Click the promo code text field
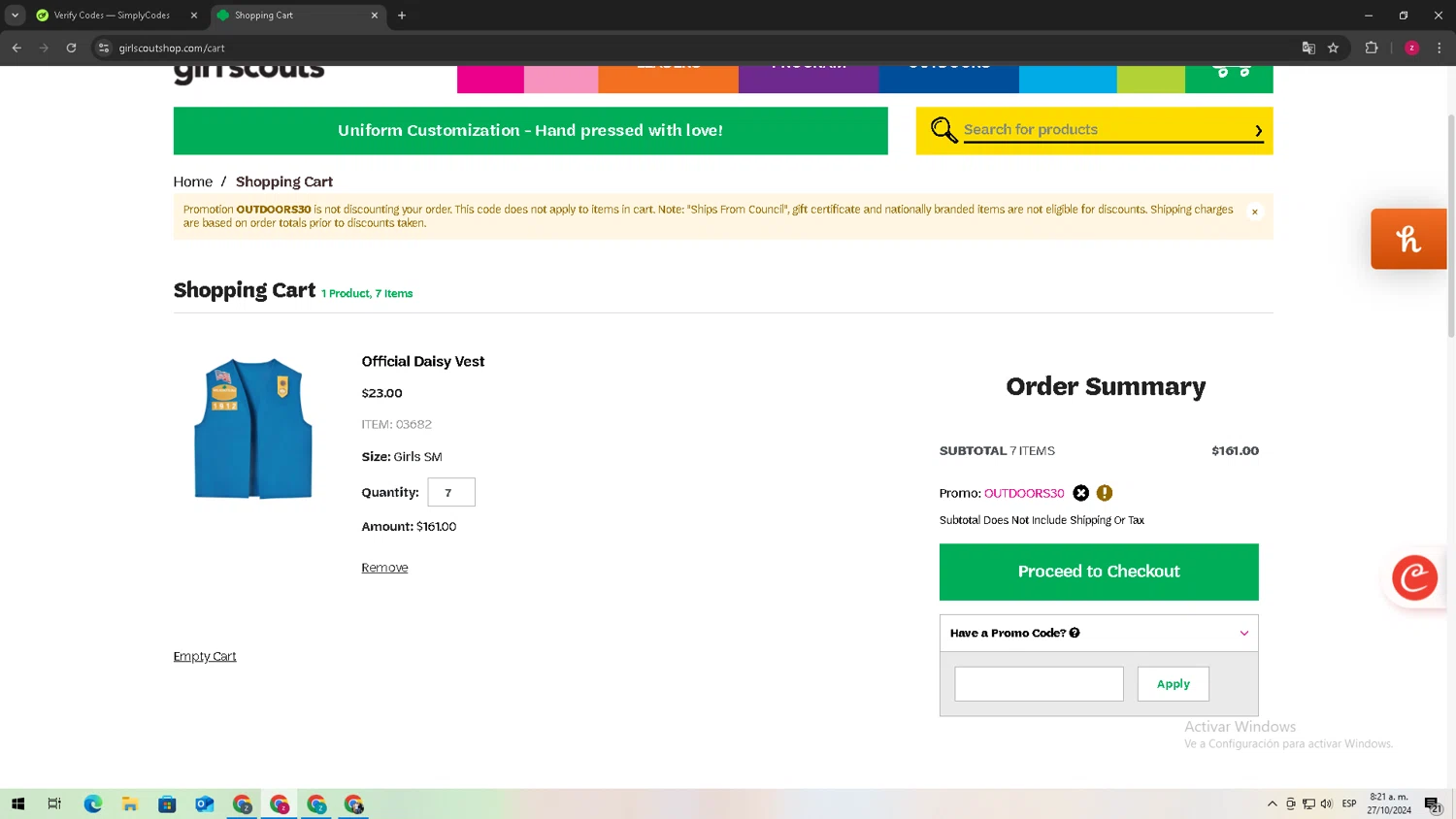 1039,683
